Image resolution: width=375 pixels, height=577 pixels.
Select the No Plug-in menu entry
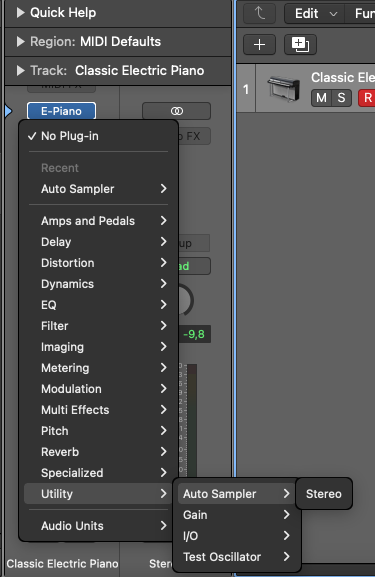point(98,136)
